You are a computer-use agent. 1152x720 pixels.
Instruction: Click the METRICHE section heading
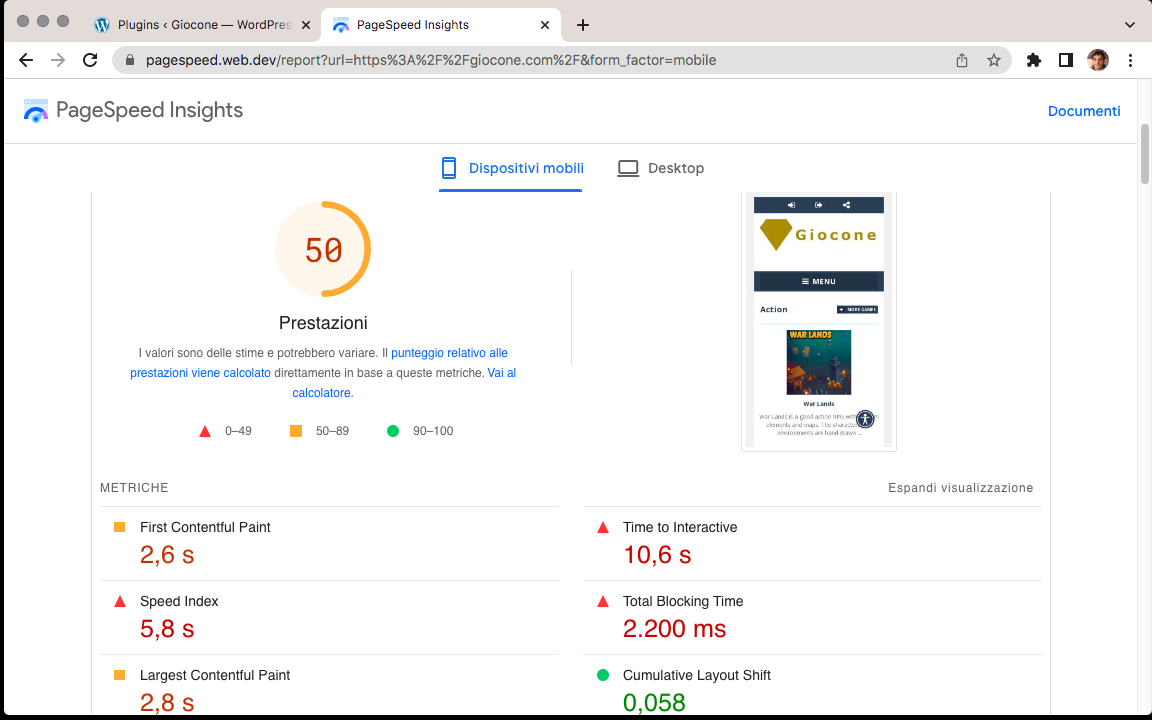click(134, 488)
